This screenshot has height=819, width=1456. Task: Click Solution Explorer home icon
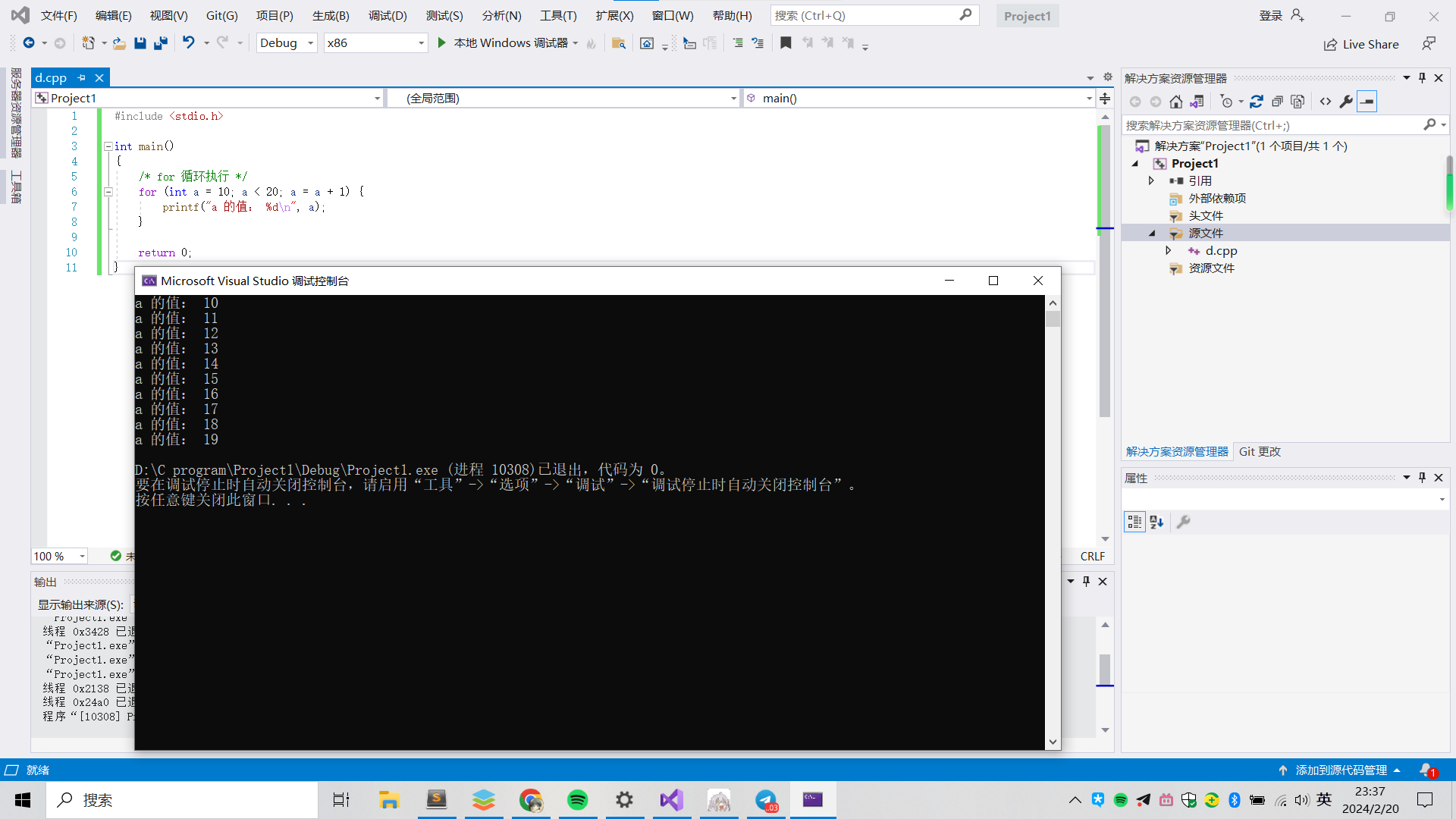coord(1175,102)
